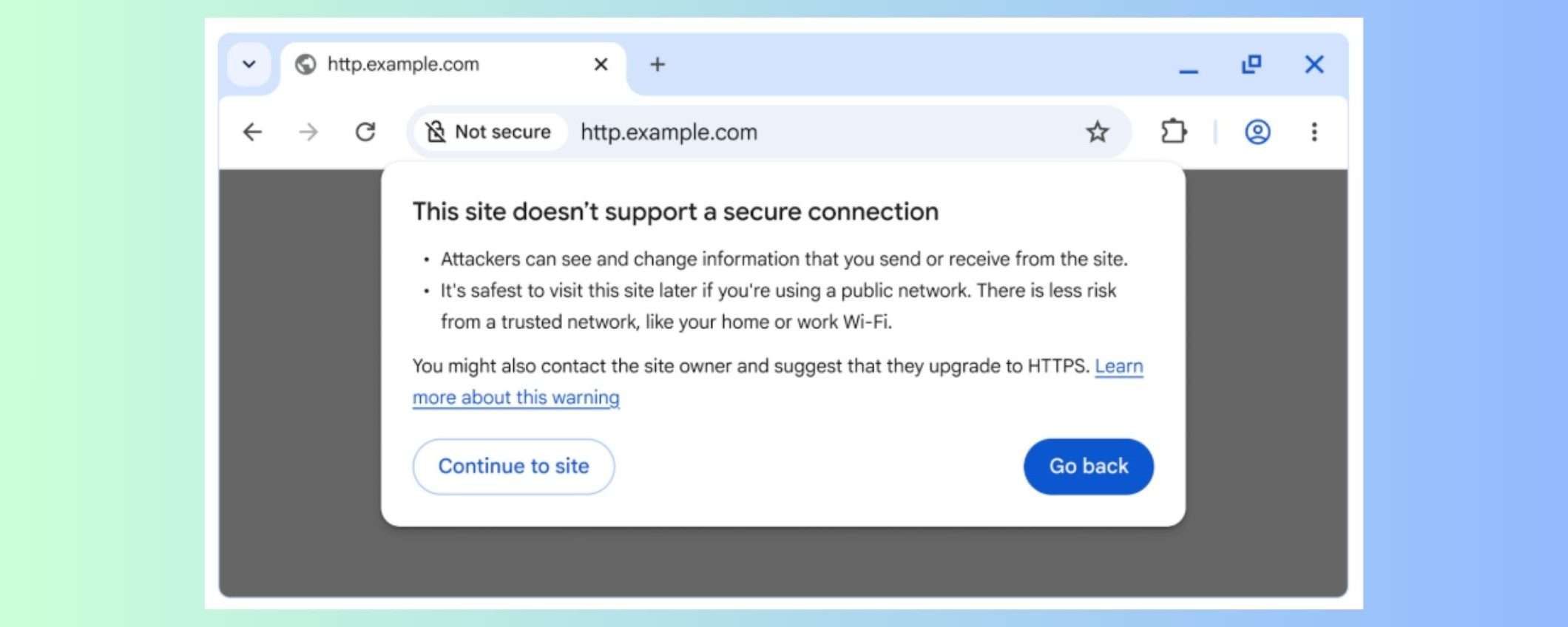Image resolution: width=1568 pixels, height=627 pixels.
Task: Open the browser customization menu
Action: (x=1315, y=132)
